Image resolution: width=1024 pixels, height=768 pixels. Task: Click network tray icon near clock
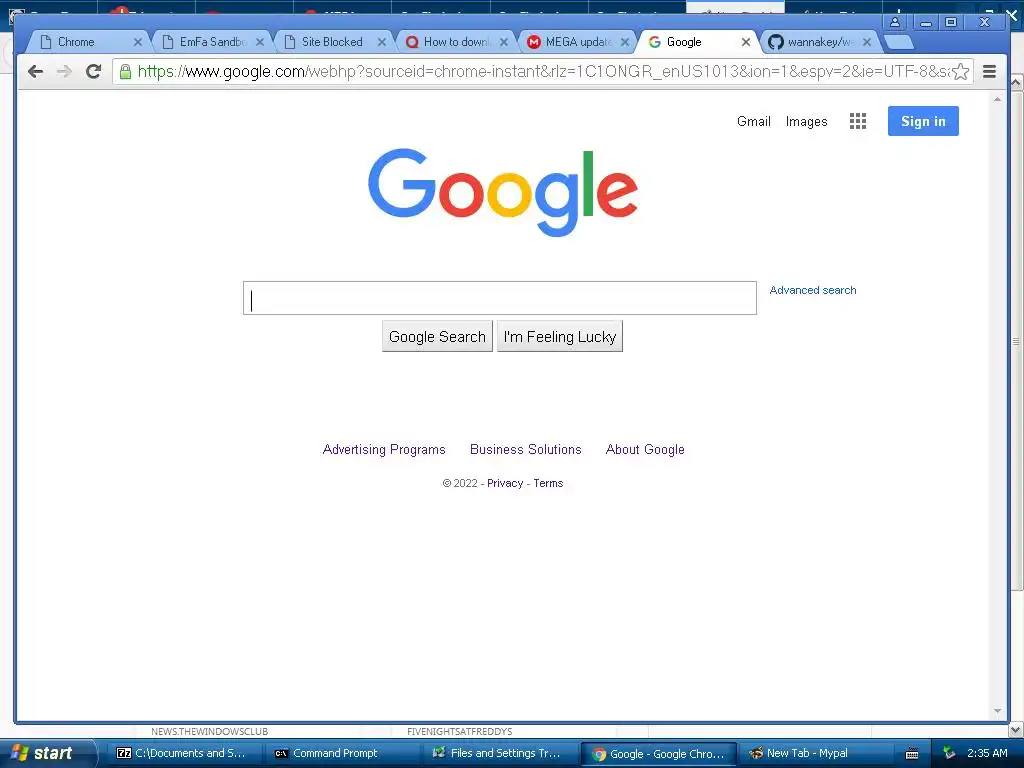click(x=949, y=753)
